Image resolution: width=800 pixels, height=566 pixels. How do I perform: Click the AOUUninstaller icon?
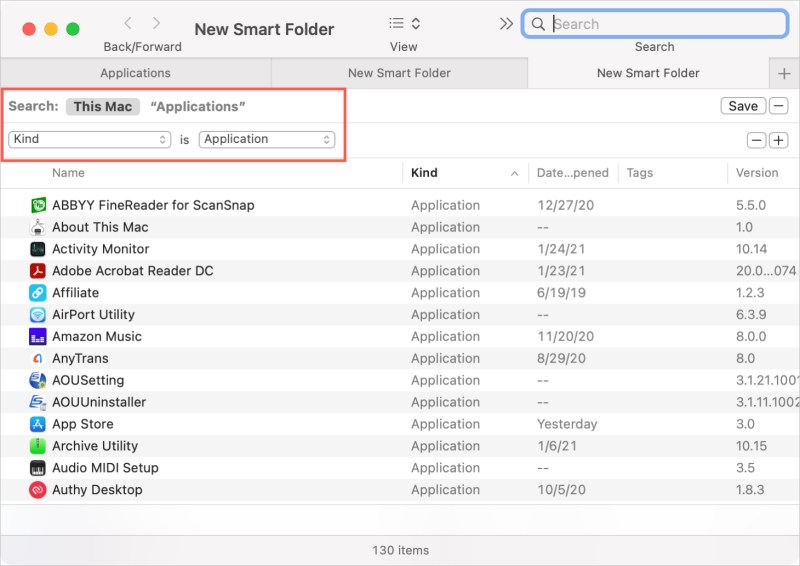point(38,402)
